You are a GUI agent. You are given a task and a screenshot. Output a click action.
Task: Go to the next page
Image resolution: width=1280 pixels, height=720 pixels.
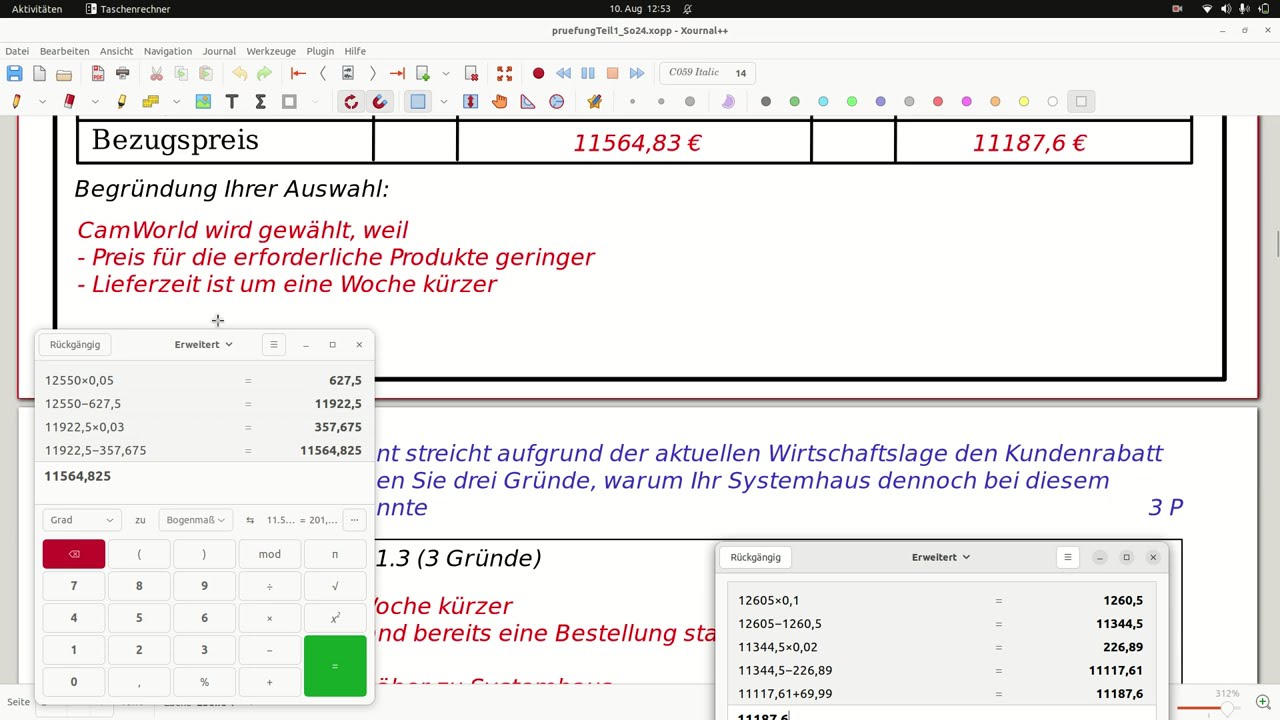pyautogui.click(x=372, y=73)
